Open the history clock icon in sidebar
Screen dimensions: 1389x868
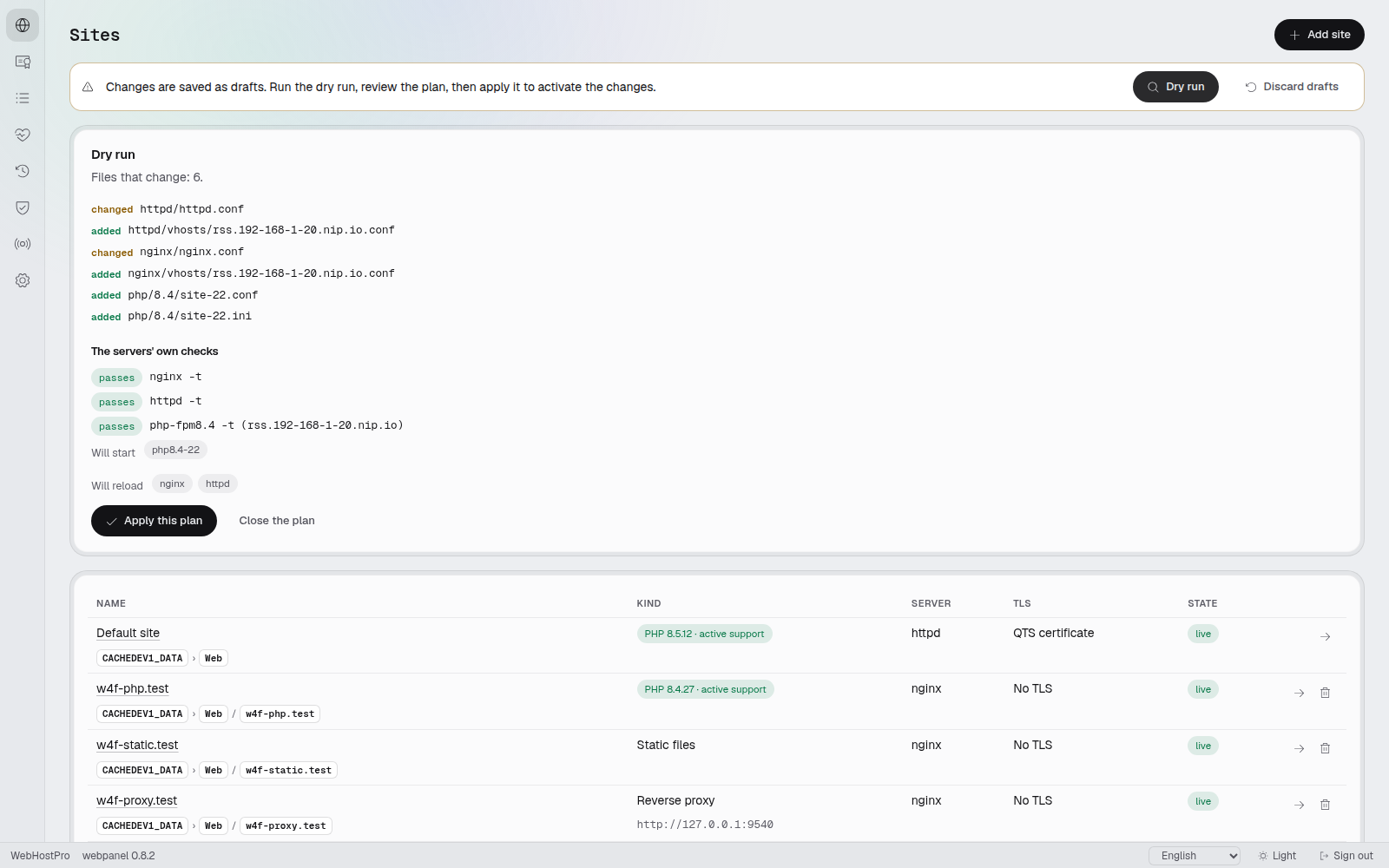click(23, 171)
